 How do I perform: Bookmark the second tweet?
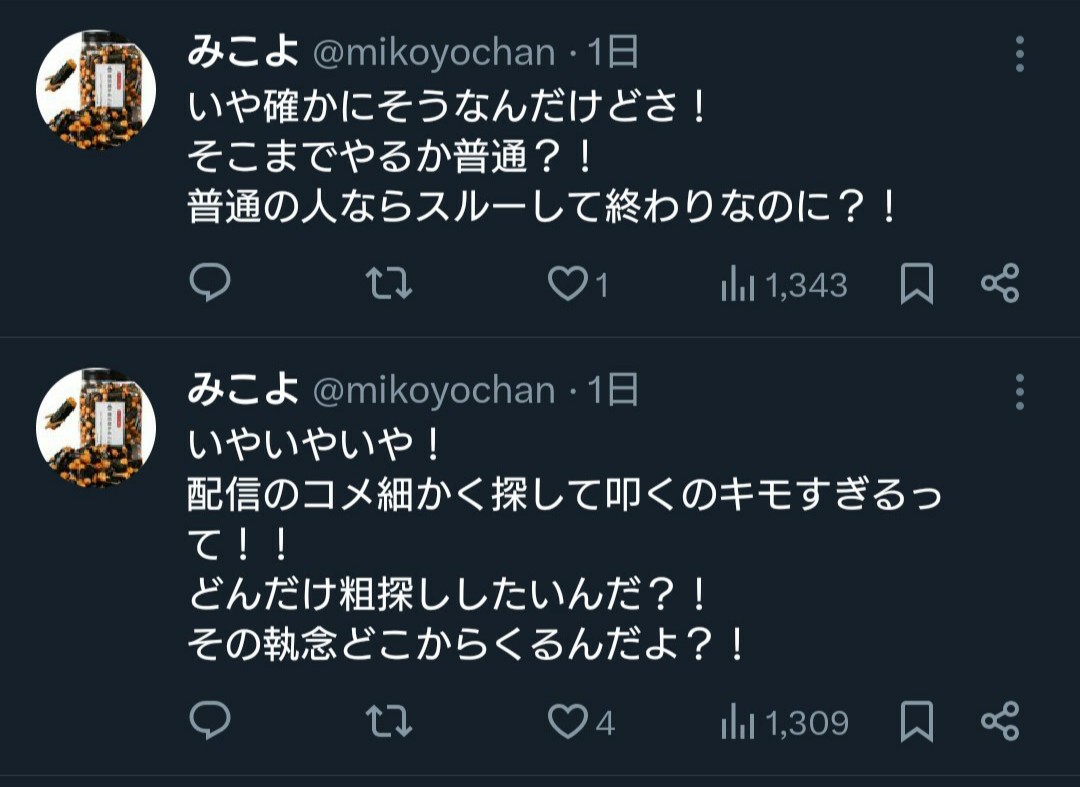coord(916,722)
